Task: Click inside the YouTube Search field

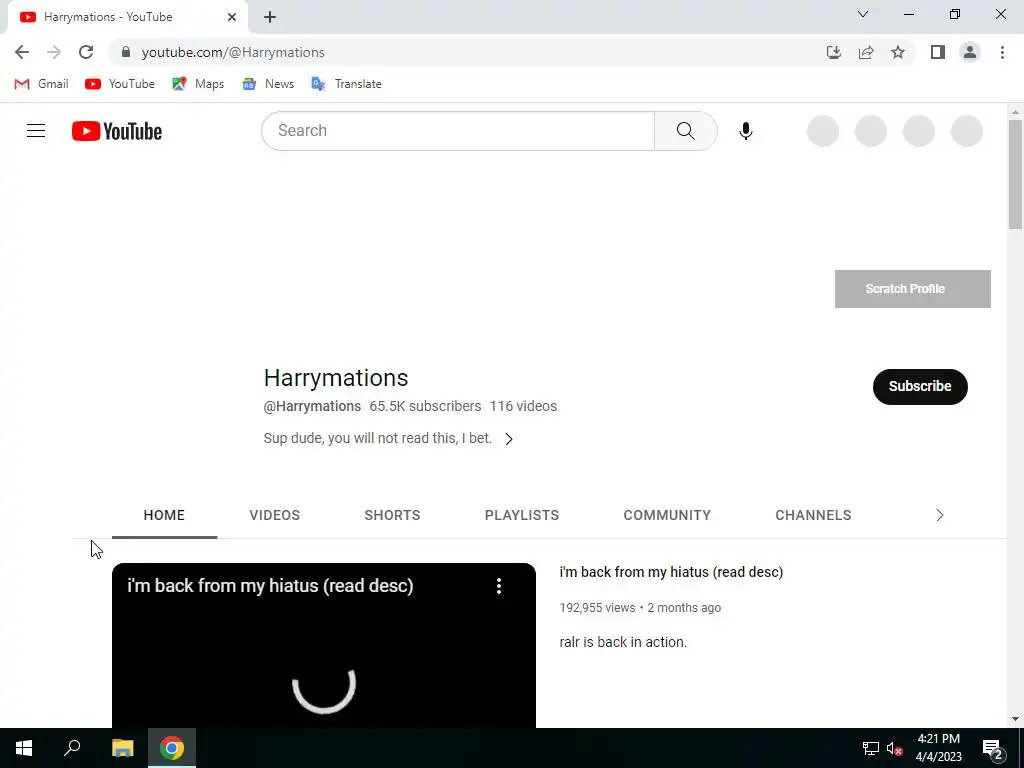Action: click(x=458, y=131)
